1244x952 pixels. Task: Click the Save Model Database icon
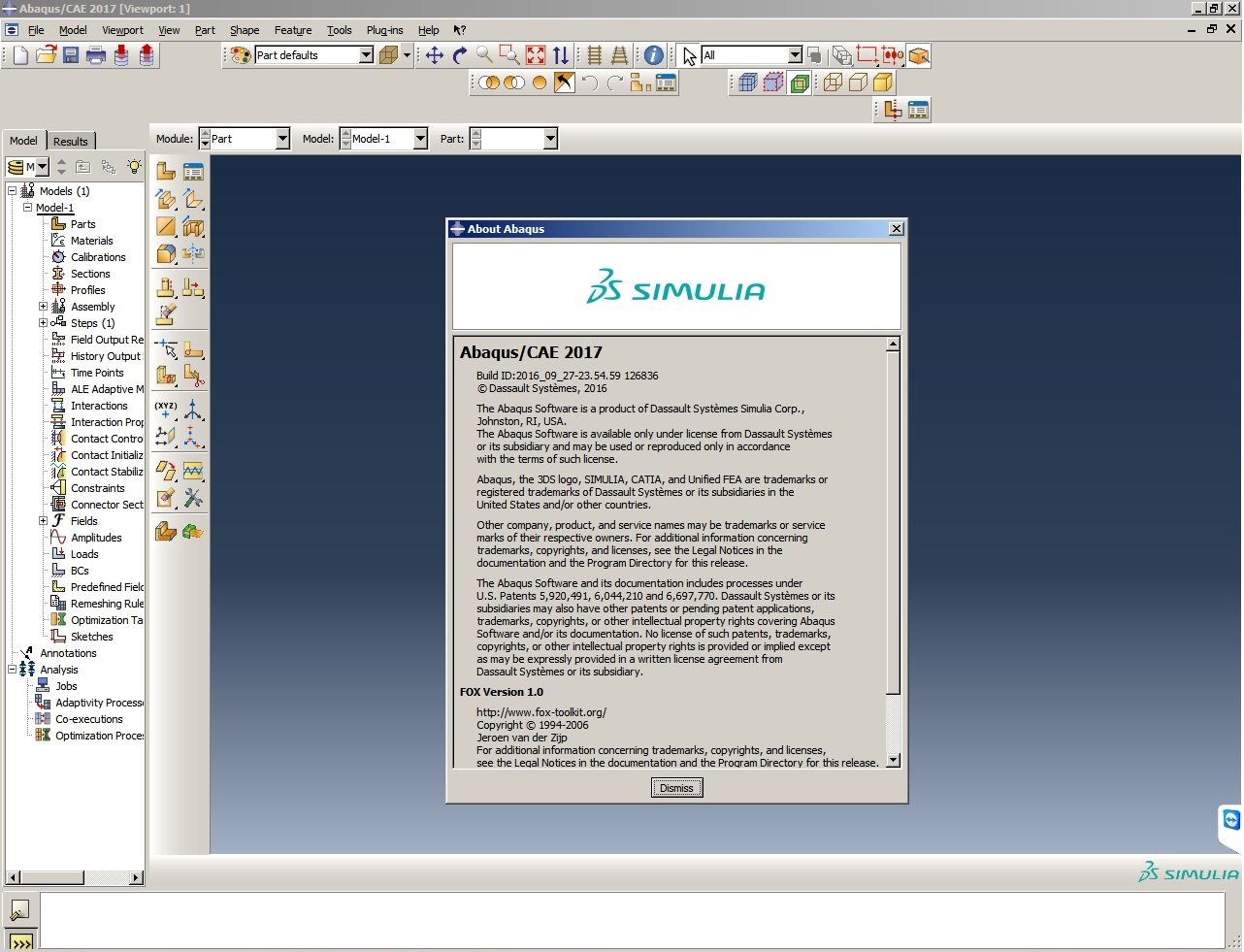[x=71, y=55]
